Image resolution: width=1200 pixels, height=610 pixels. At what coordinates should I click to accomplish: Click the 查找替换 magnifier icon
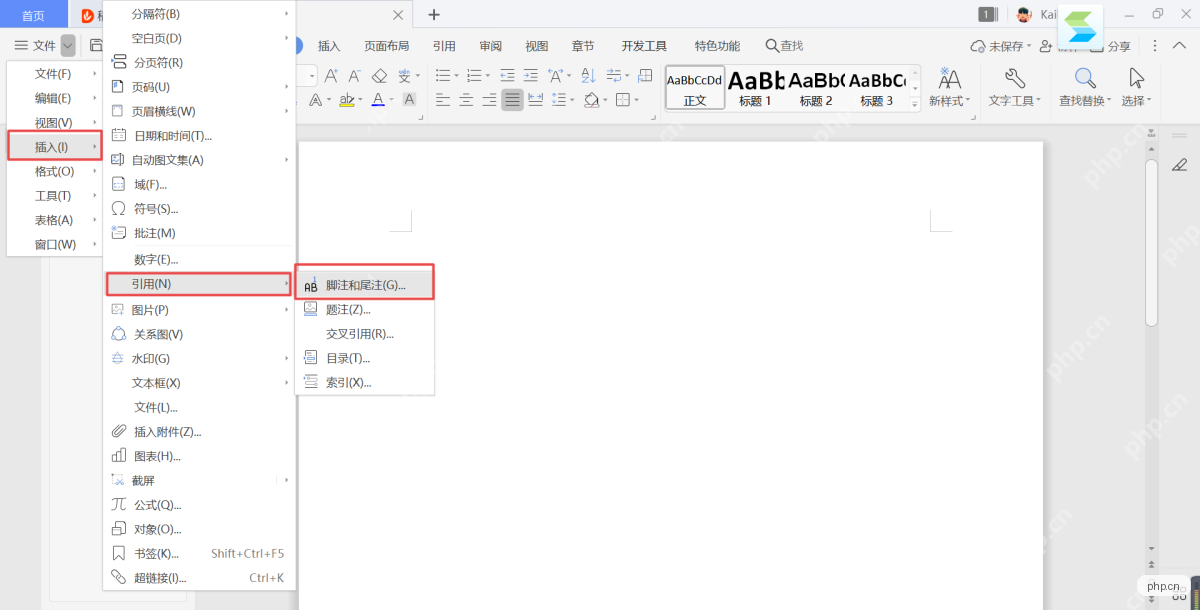(1085, 80)
